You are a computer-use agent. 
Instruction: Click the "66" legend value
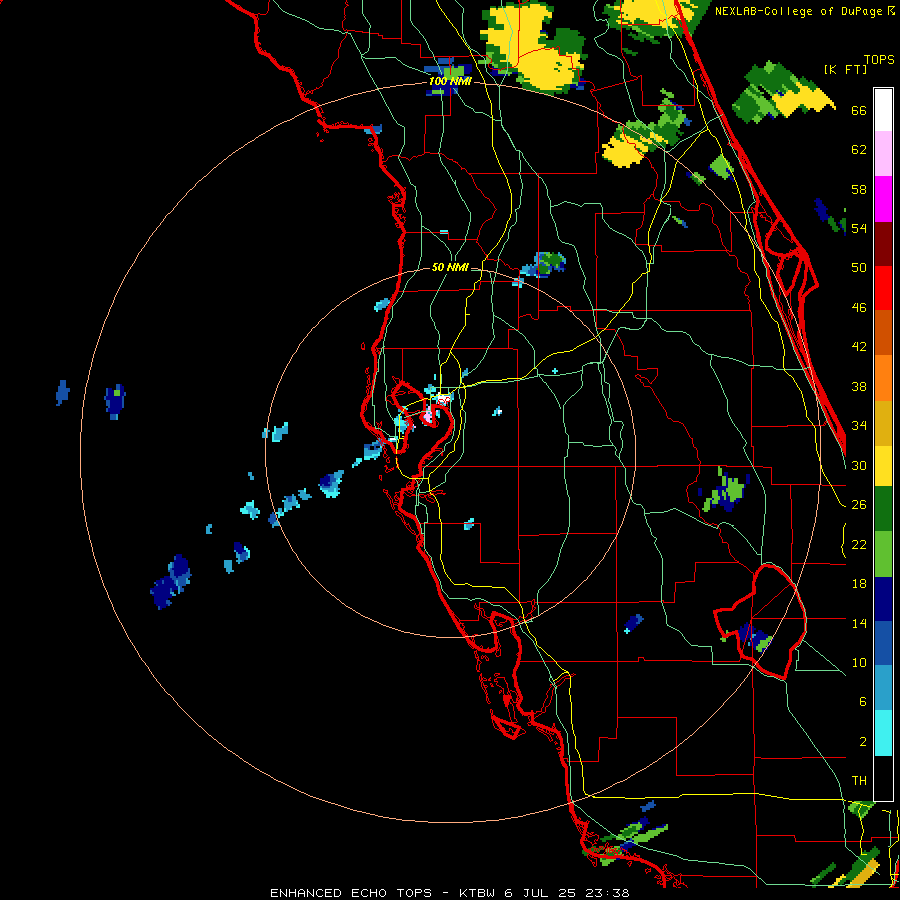click(859, 111)
